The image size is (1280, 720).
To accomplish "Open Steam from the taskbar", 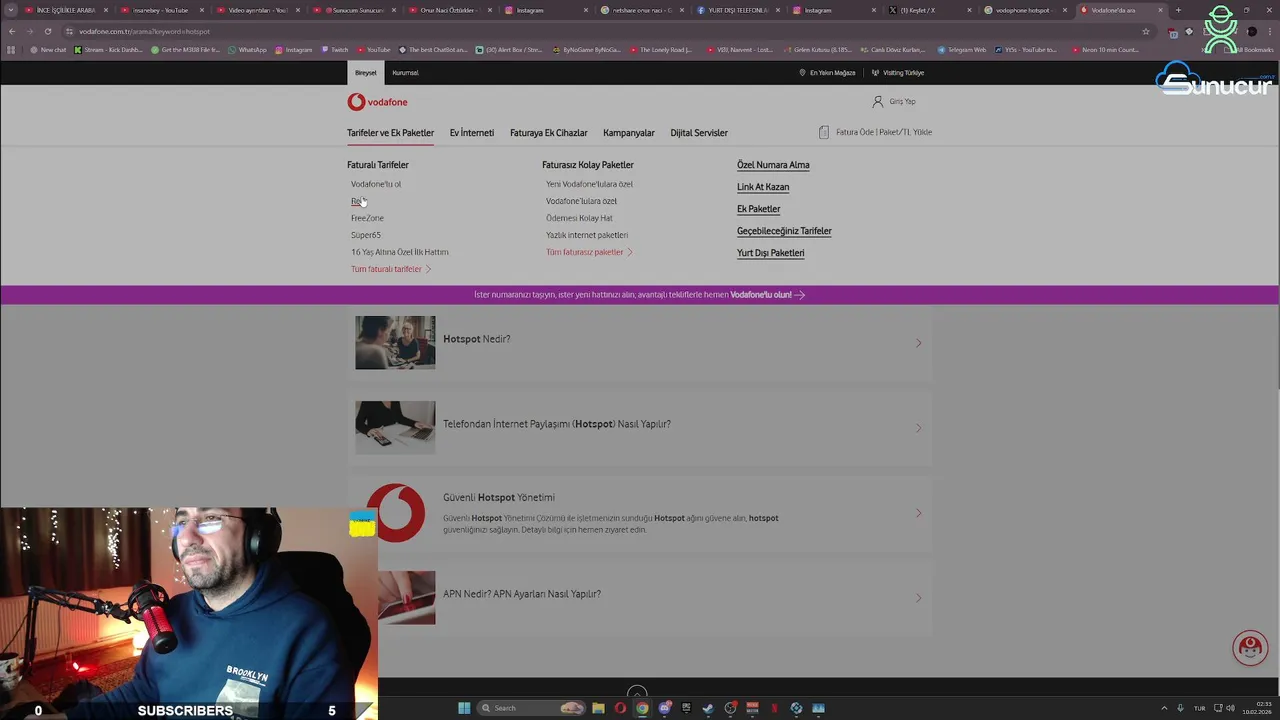I will click(708, 708).
